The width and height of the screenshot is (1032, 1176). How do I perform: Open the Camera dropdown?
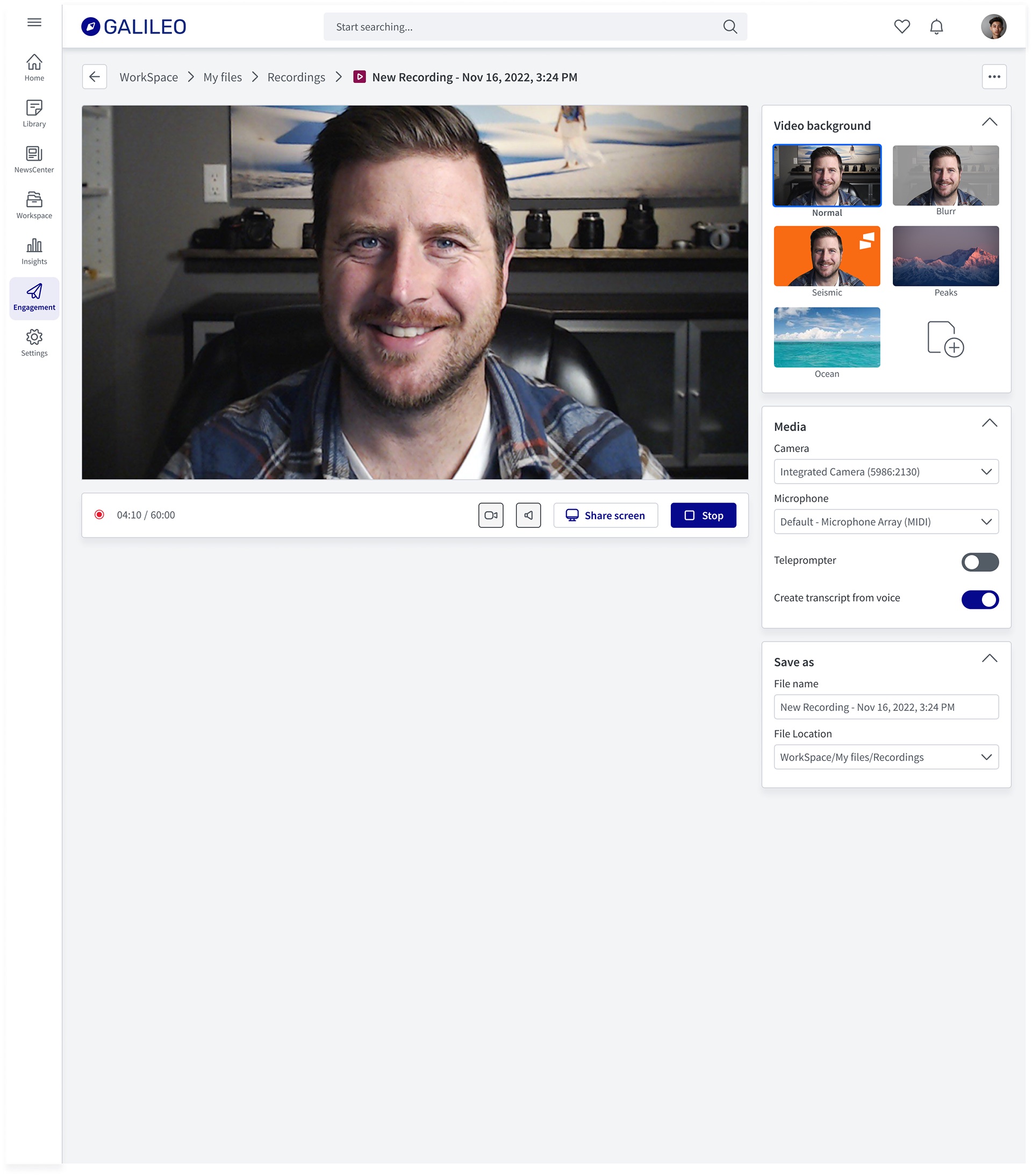coord(885,471)
